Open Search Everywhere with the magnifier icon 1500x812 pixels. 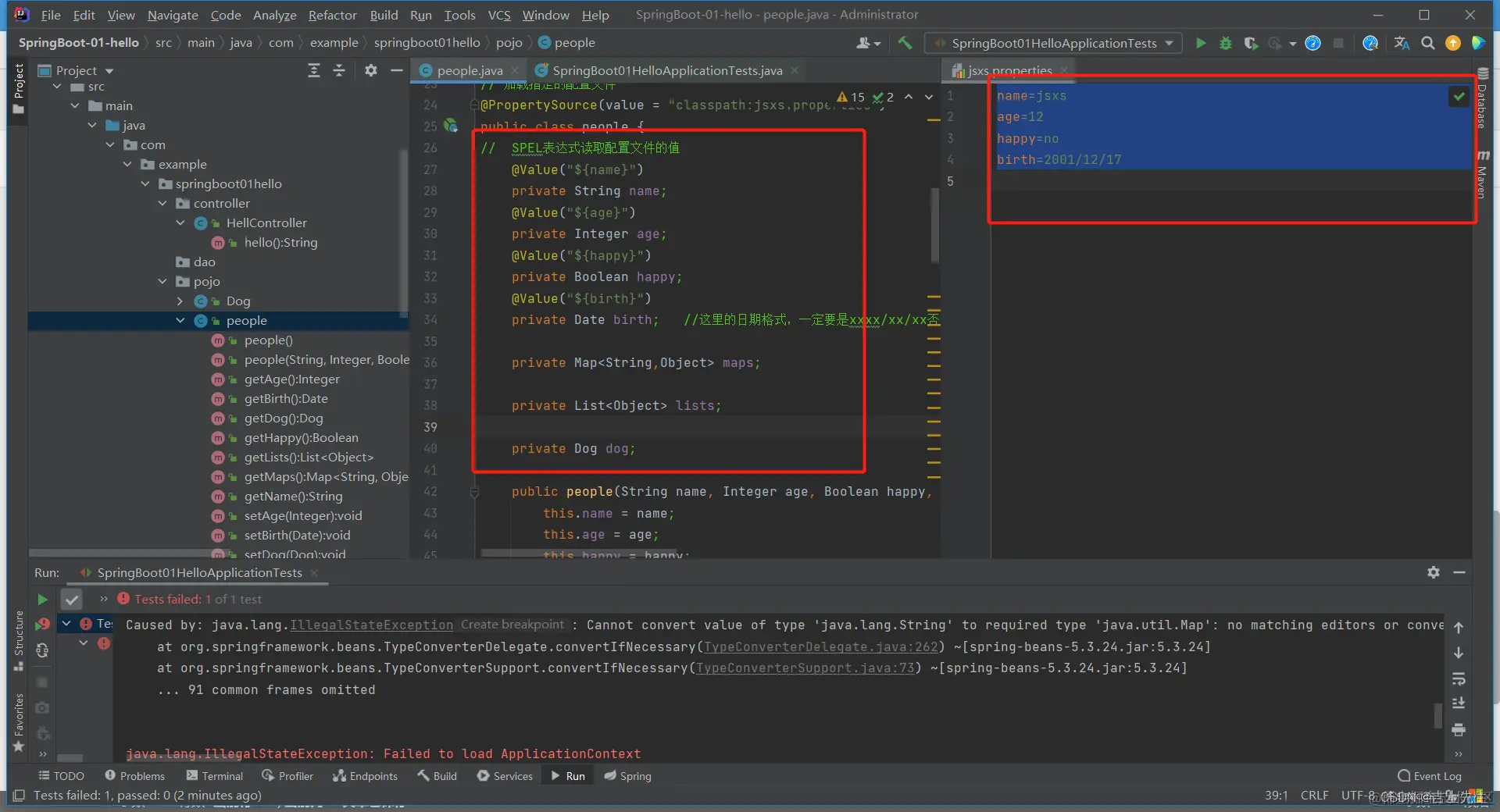[x=1427, y=43]
